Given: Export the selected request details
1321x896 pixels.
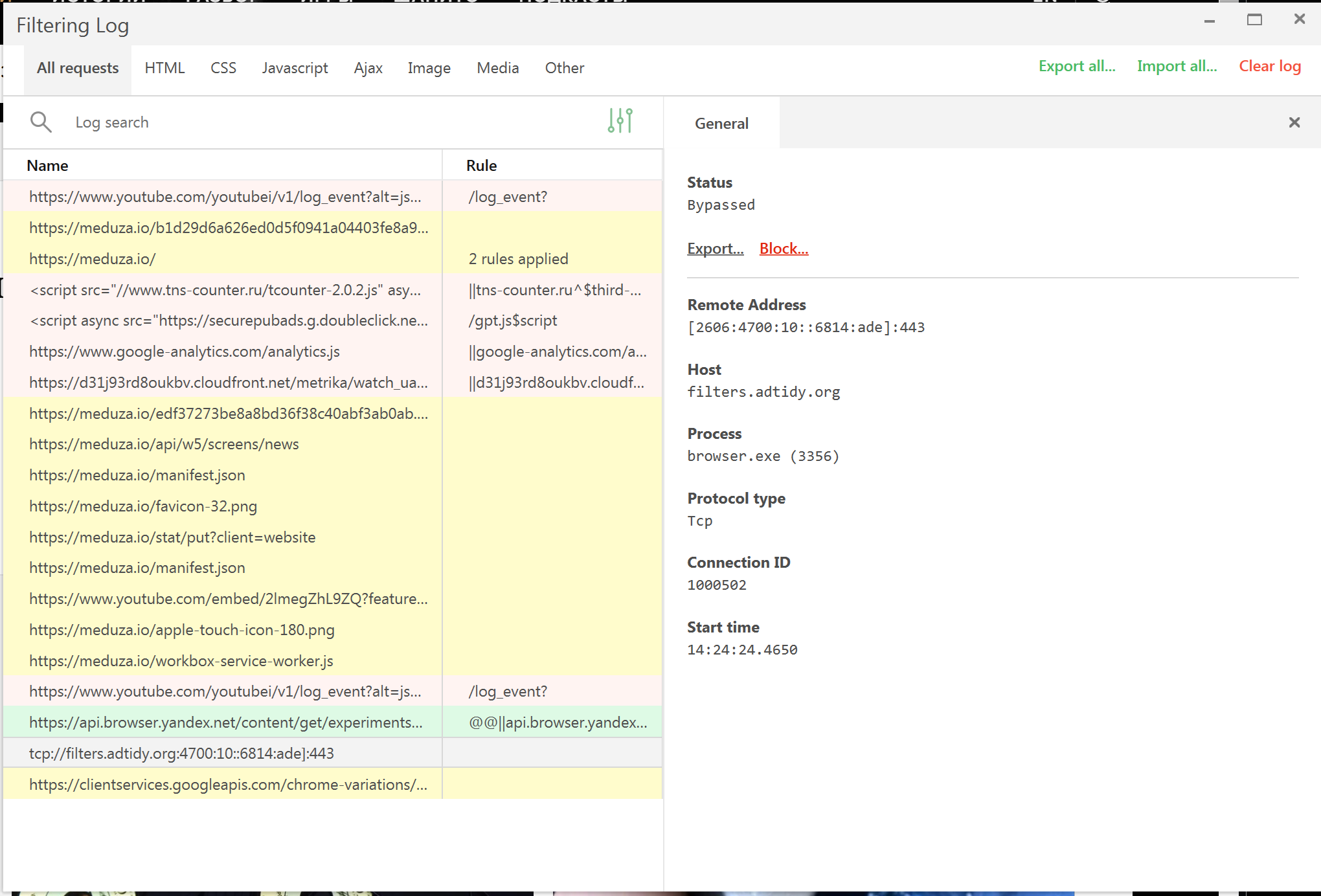Looking at the screenshot, I should (x=715, y=249).
